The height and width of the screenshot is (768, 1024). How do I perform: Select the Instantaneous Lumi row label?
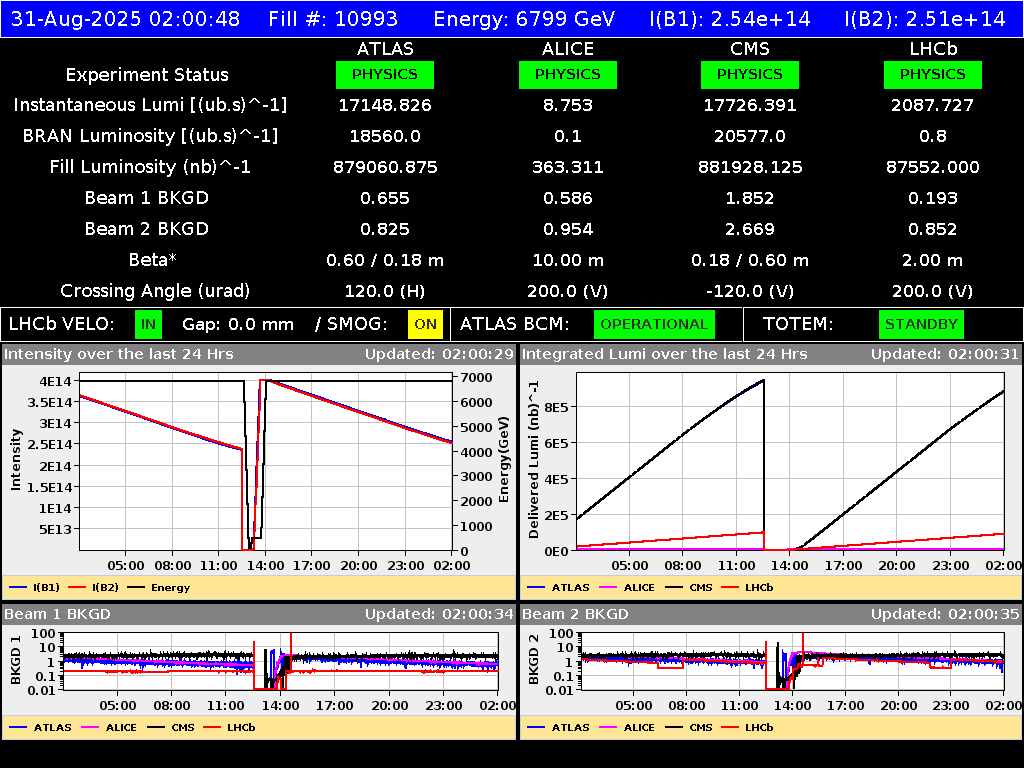(x=150, y=105)
